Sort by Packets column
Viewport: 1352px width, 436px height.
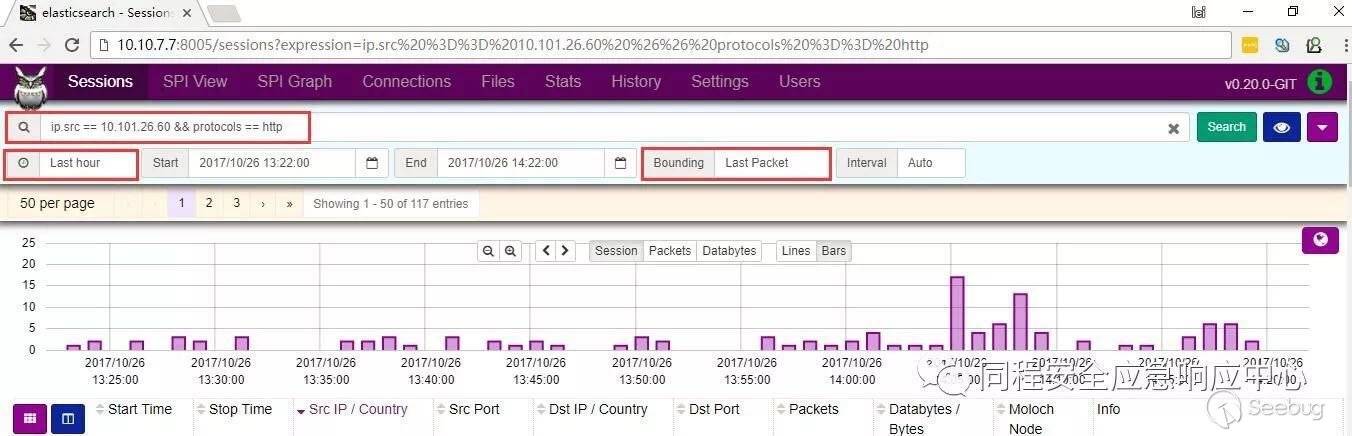pos(811,409)
